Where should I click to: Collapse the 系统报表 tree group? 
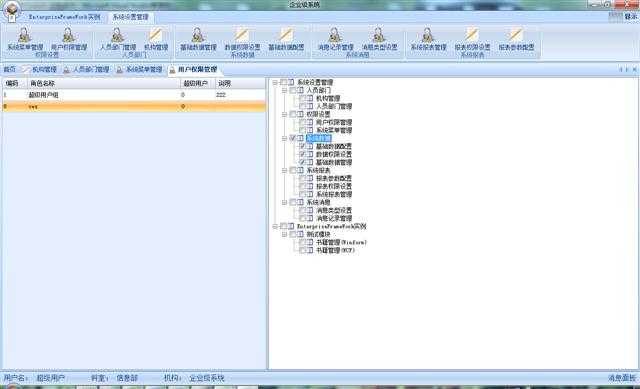tap(284, 170)
